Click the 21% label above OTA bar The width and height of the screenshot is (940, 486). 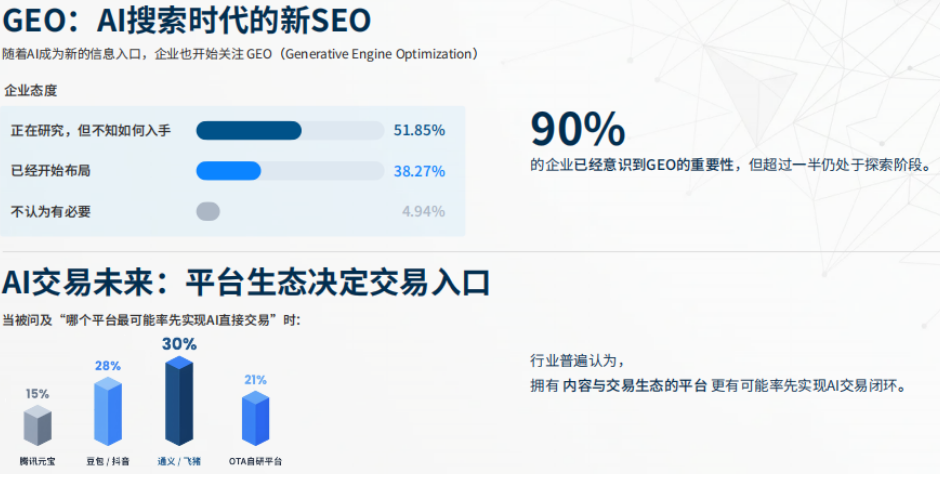tap(255, 380)
